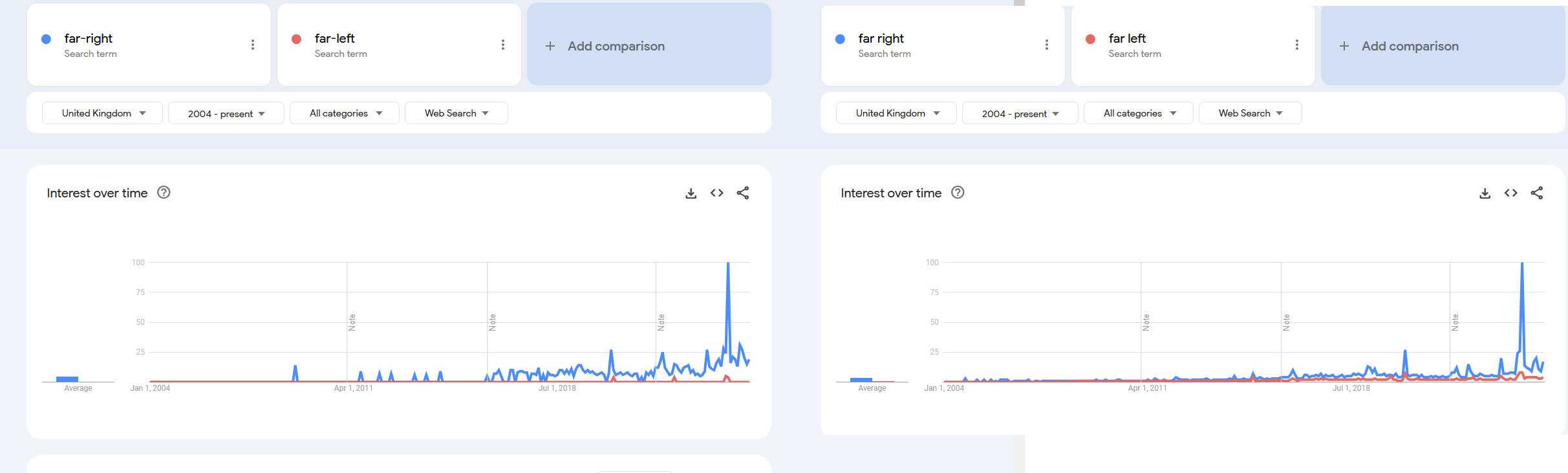Screen dimensions: 1568x473
Task: Share the right Interest over time chart
Action: click(1537, 193)
